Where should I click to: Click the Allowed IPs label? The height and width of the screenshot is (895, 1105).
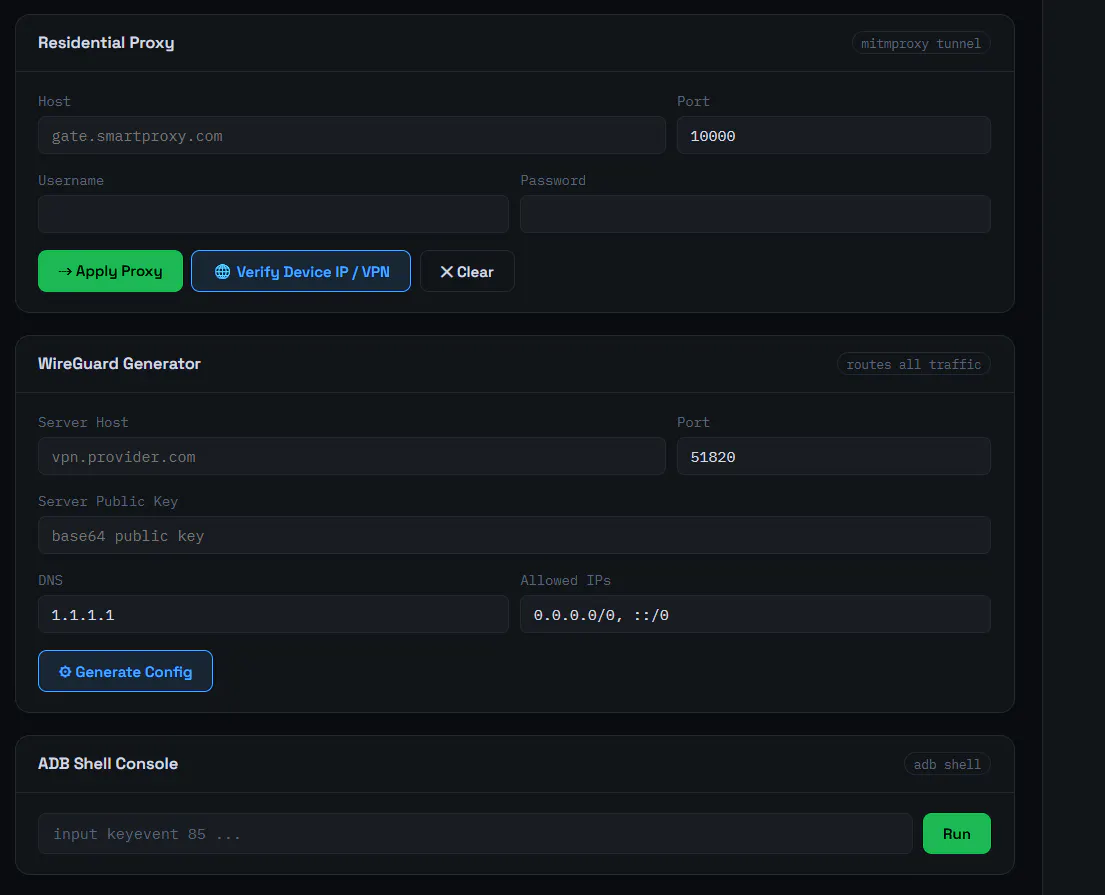[x=565, y=580]
